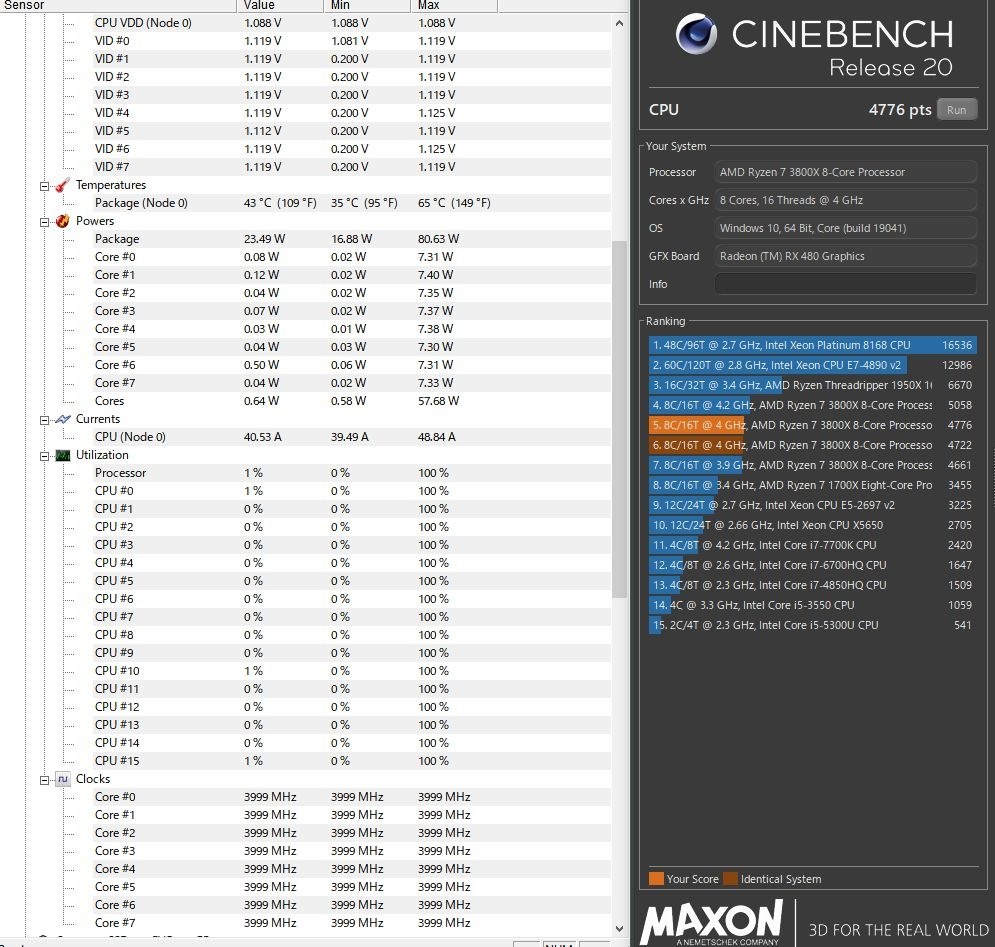Select the orange Your Score ranking entry 4776
This screenshot has width=995, height=947.
click(x=812, y=425)
